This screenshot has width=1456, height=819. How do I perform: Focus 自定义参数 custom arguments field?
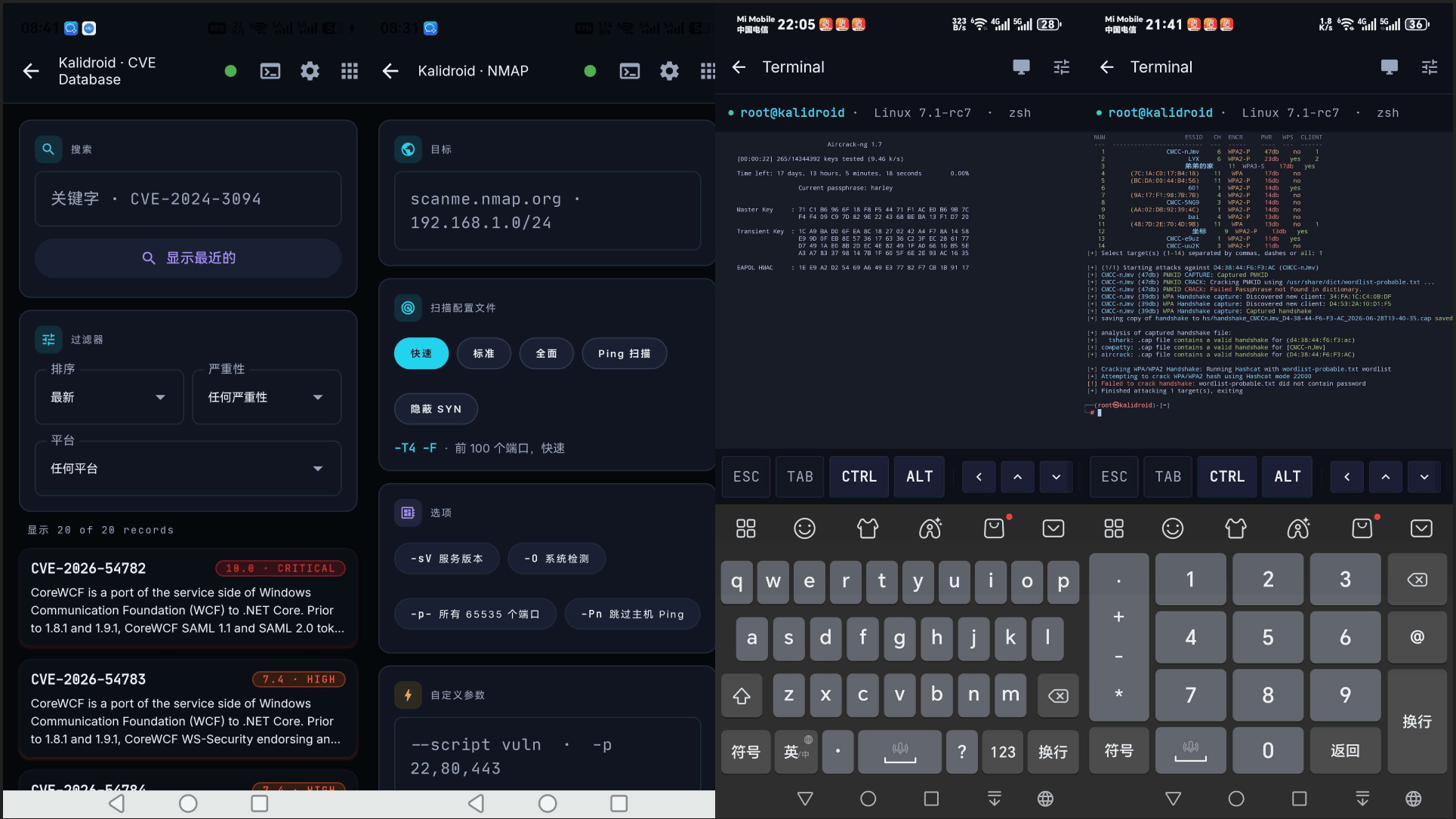[x=548, y=755]
